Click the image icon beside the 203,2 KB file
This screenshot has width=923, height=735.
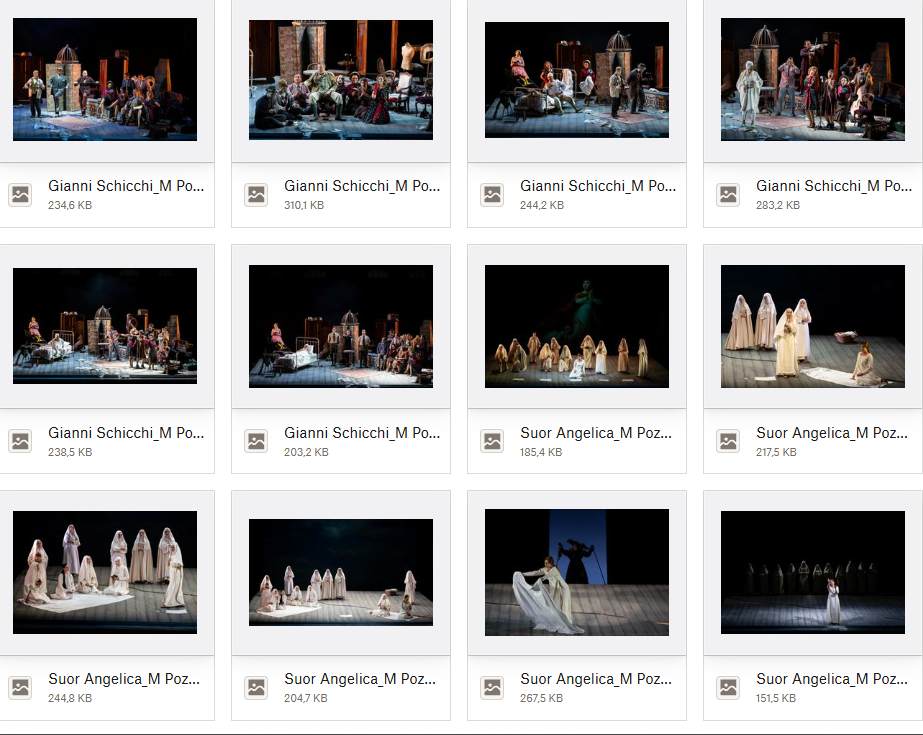tap(256, 441)
